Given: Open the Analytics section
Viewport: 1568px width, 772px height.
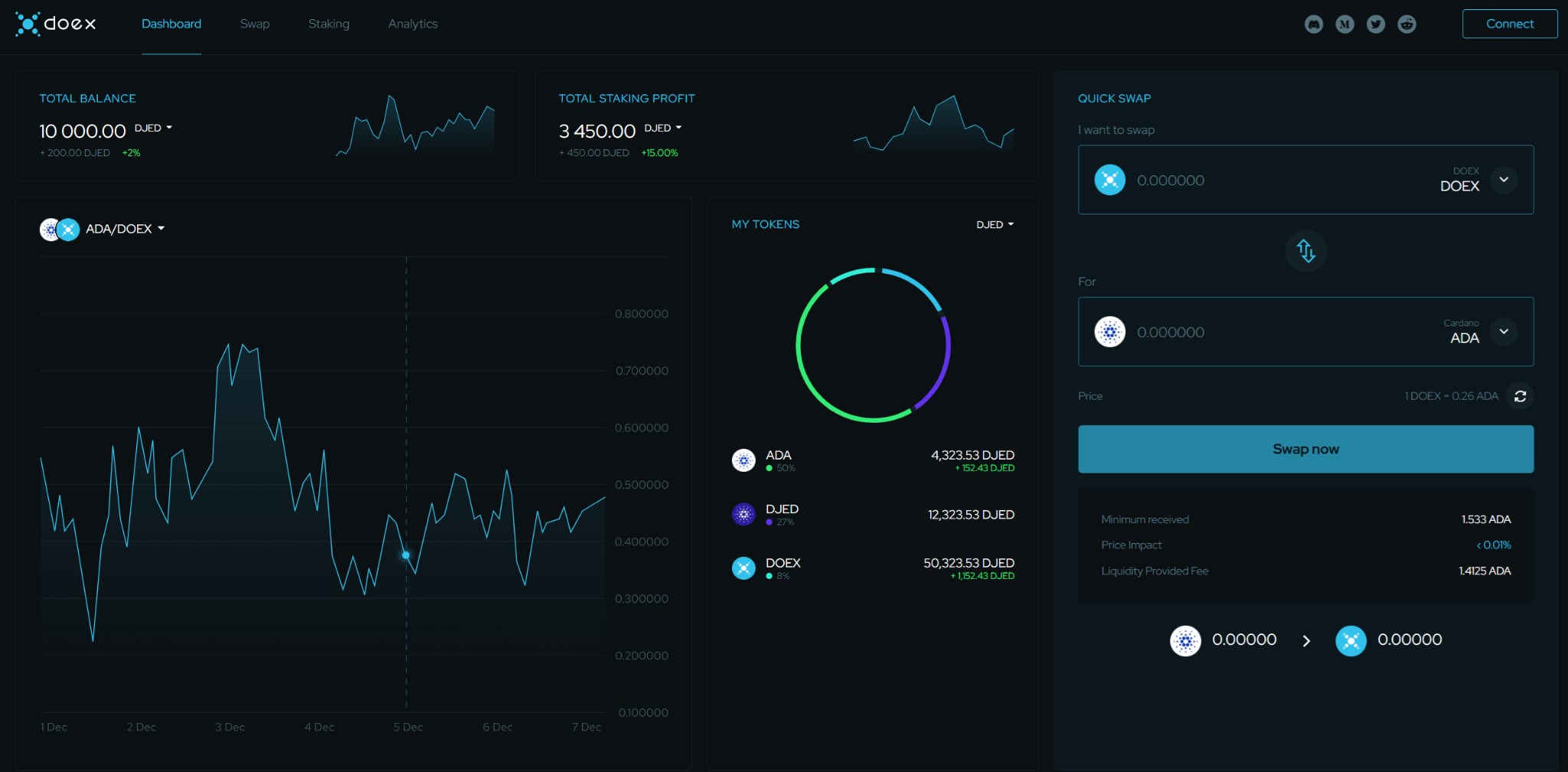Looking at the screenshot, I should 413,24.
